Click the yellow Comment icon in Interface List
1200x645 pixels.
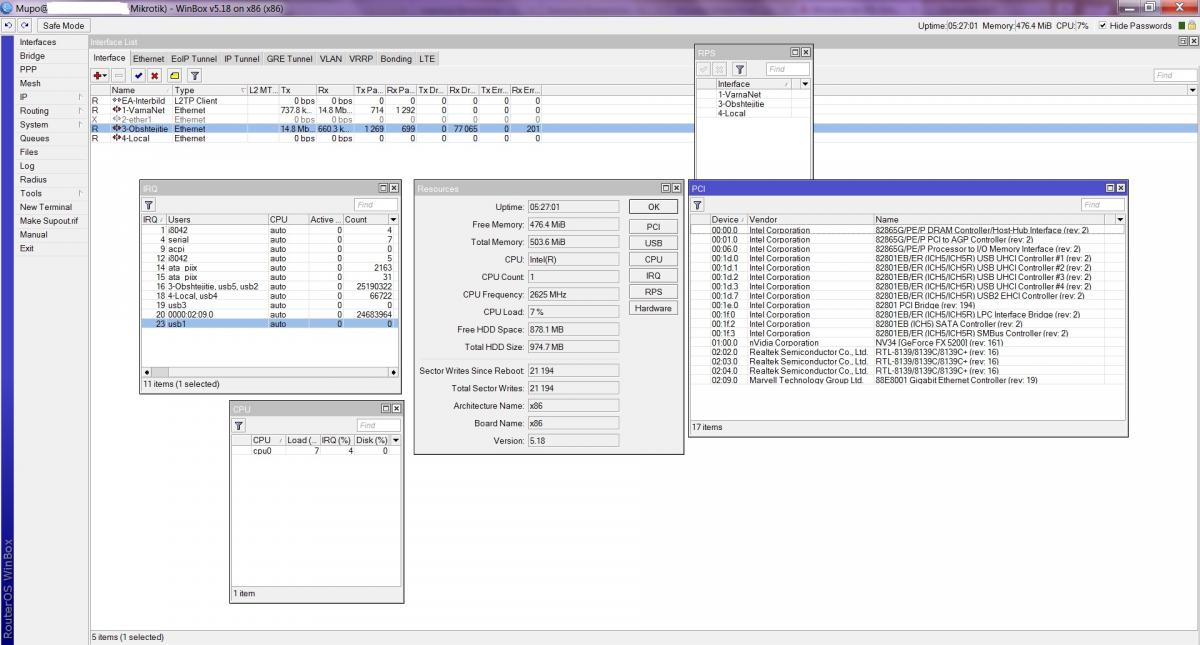point(175,75)
